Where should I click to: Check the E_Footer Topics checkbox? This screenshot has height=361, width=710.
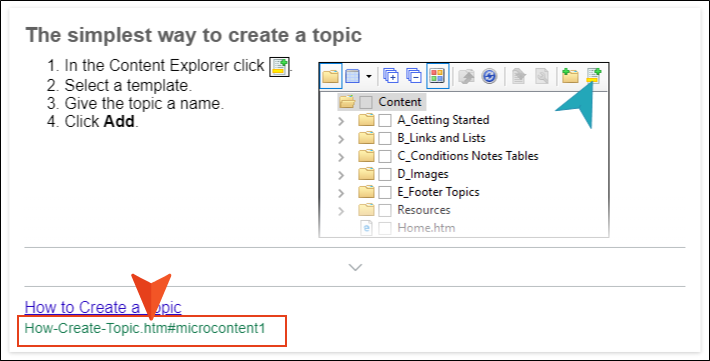click(x=385, y=193)
